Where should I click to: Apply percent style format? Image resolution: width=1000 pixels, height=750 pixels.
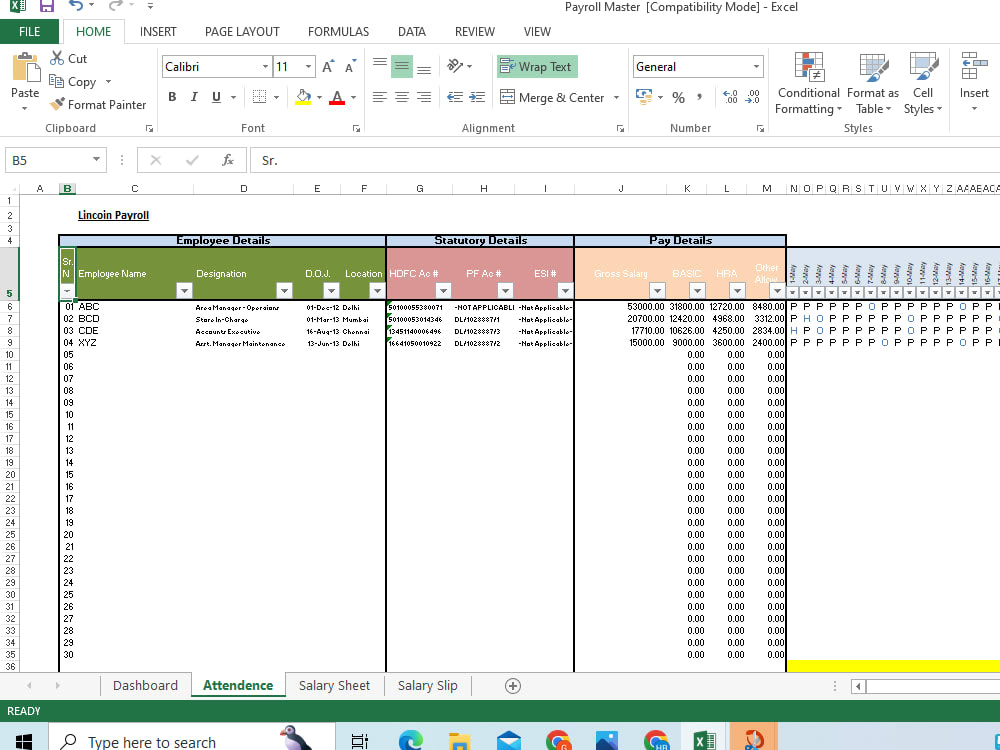679,98
